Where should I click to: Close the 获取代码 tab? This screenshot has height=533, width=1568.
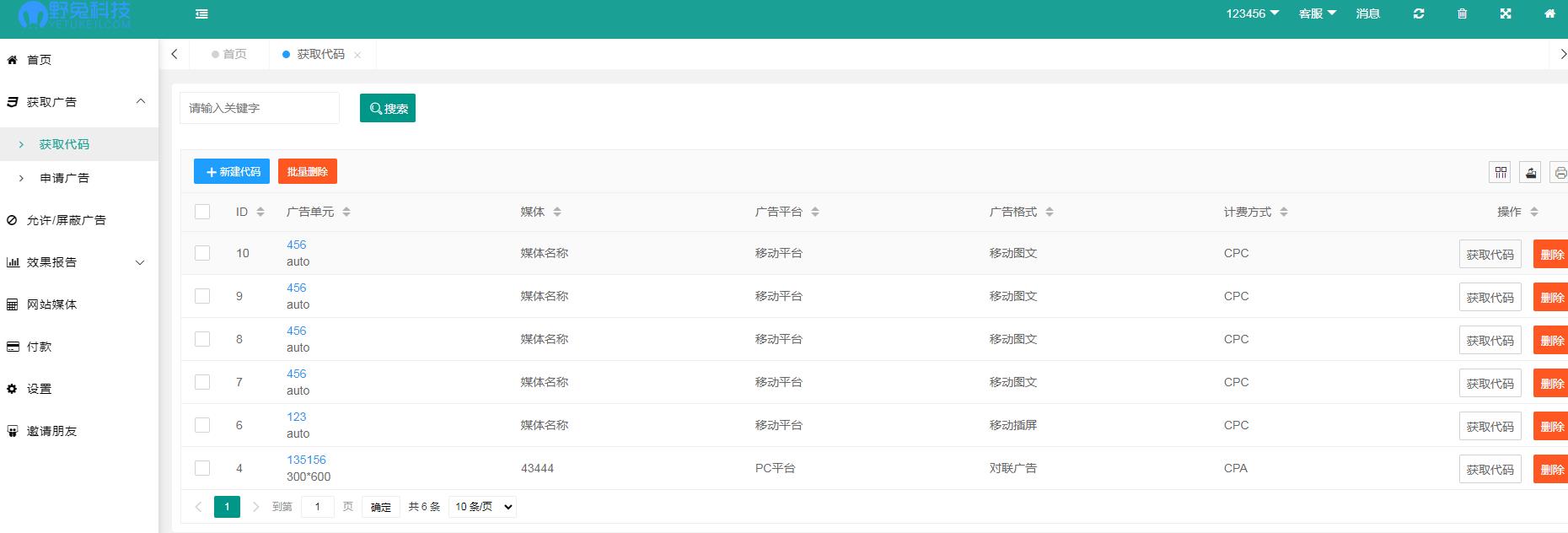[357, 55]
